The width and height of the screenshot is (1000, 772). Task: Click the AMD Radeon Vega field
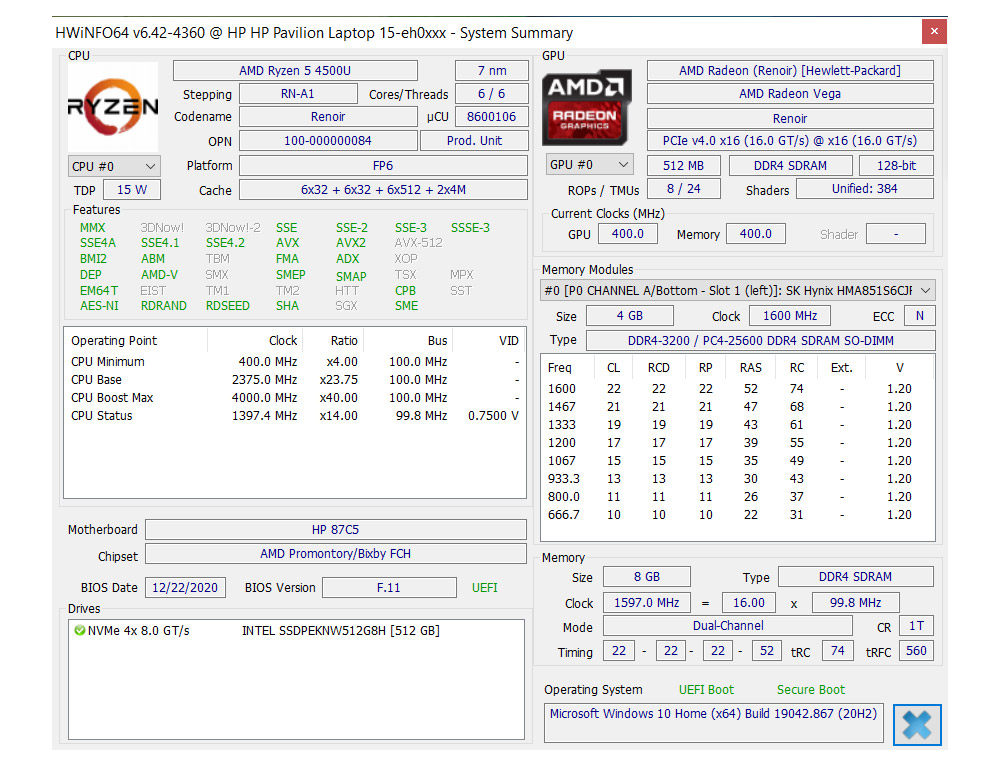pos(790,94)
